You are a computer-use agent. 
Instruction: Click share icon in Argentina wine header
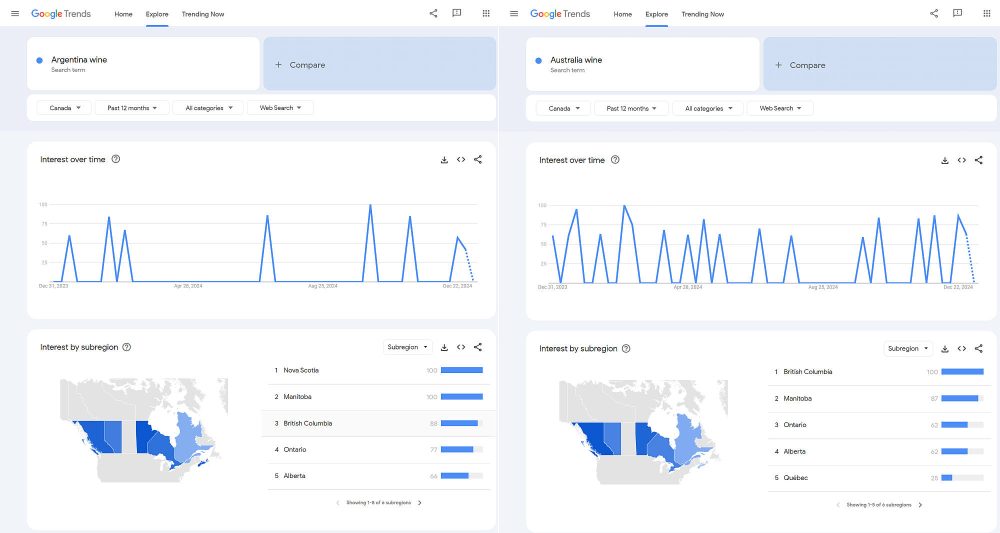[x=434, y=13]
